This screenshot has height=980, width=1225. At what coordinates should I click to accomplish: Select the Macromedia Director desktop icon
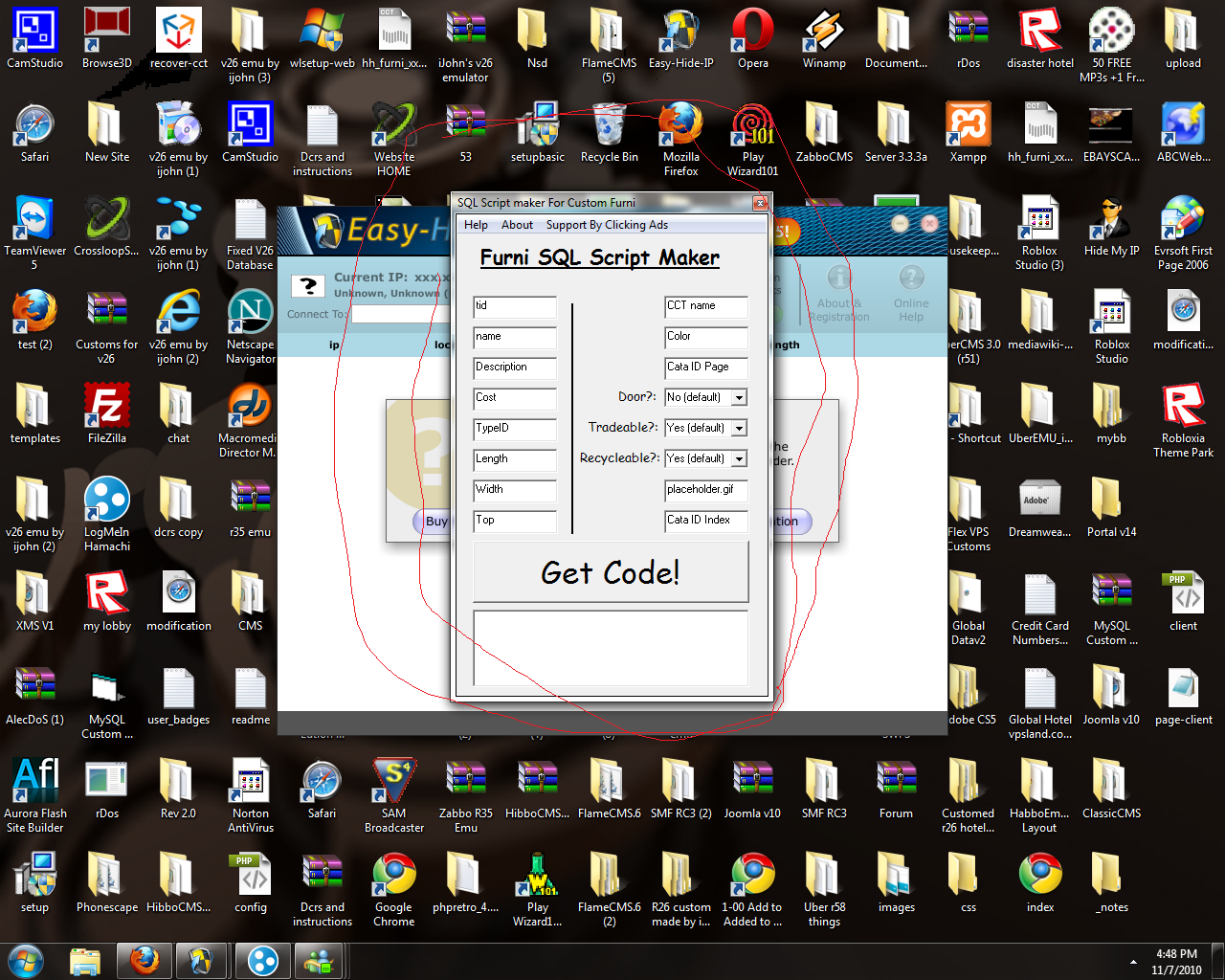pos(248,422)
